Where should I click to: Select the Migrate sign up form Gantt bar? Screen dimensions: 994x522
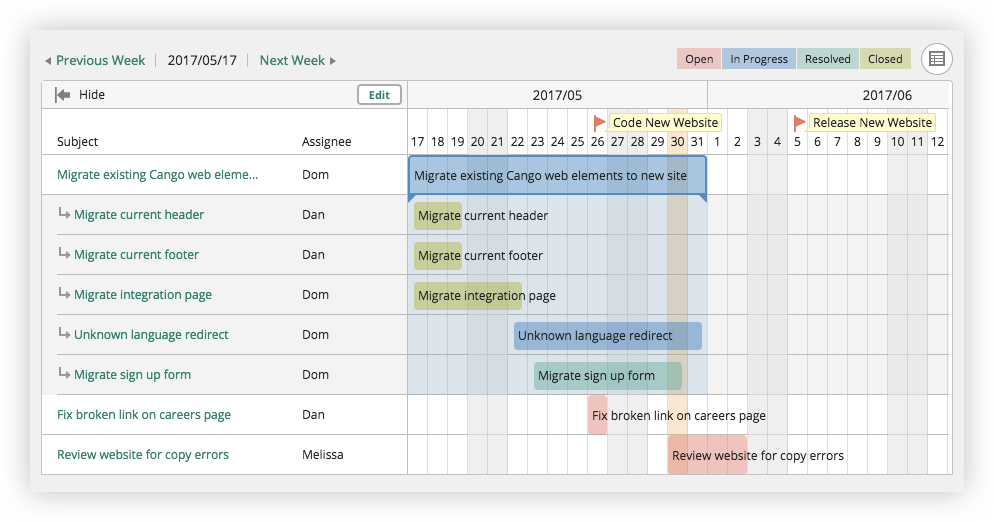(607, 376)
